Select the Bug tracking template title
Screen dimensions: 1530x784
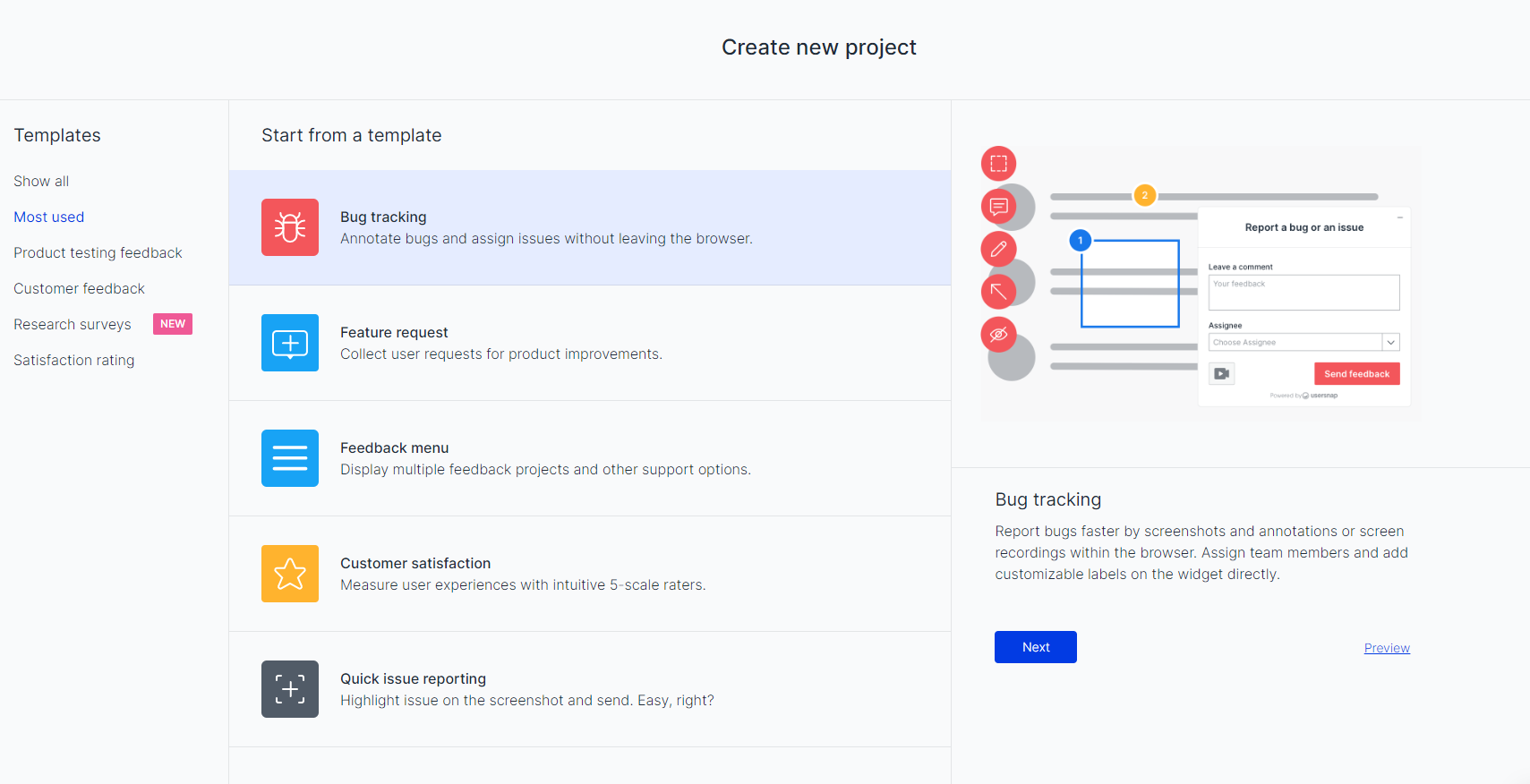point(383,217)
